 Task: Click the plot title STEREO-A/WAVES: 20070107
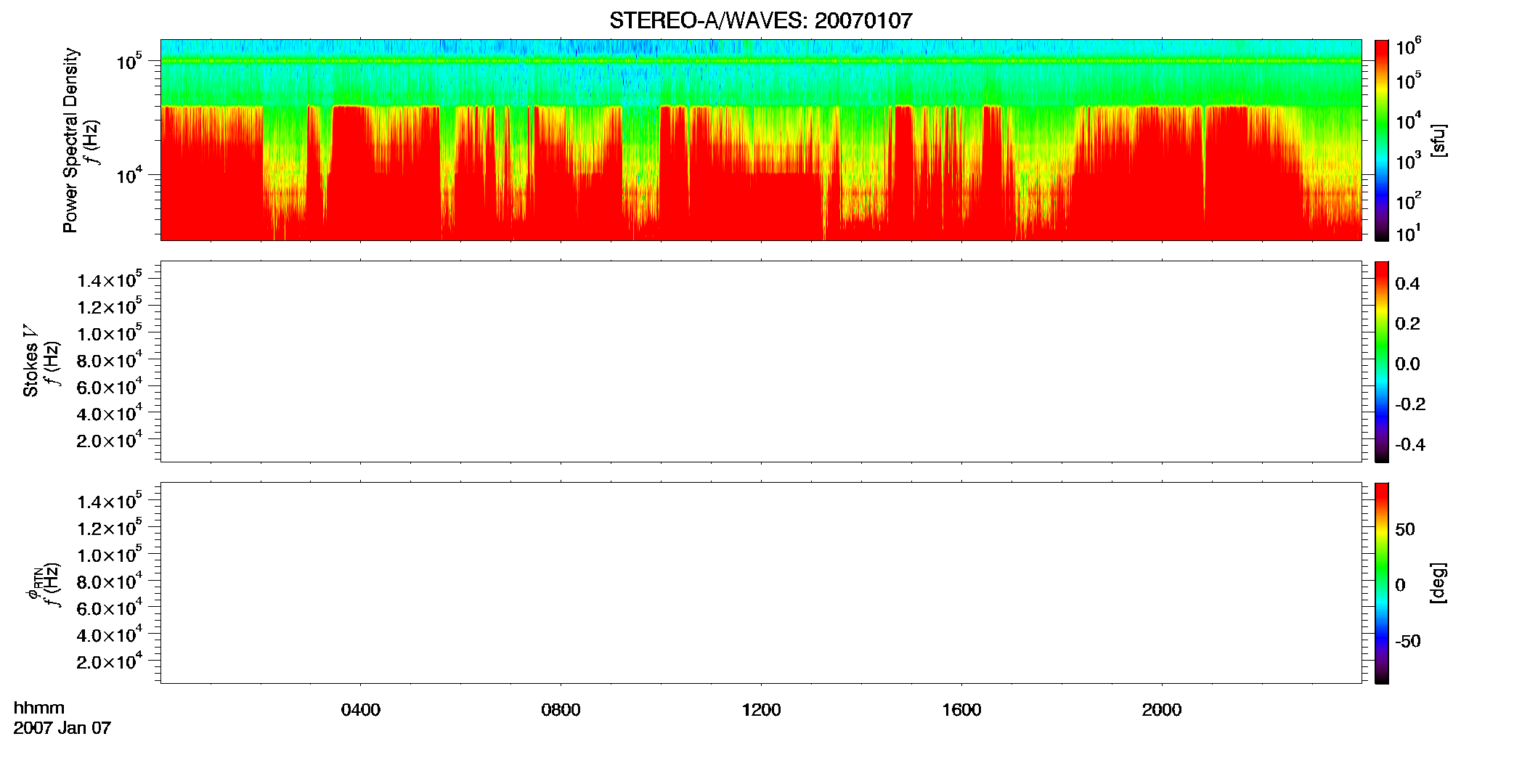pyautogui.click(x=760, y=21)
